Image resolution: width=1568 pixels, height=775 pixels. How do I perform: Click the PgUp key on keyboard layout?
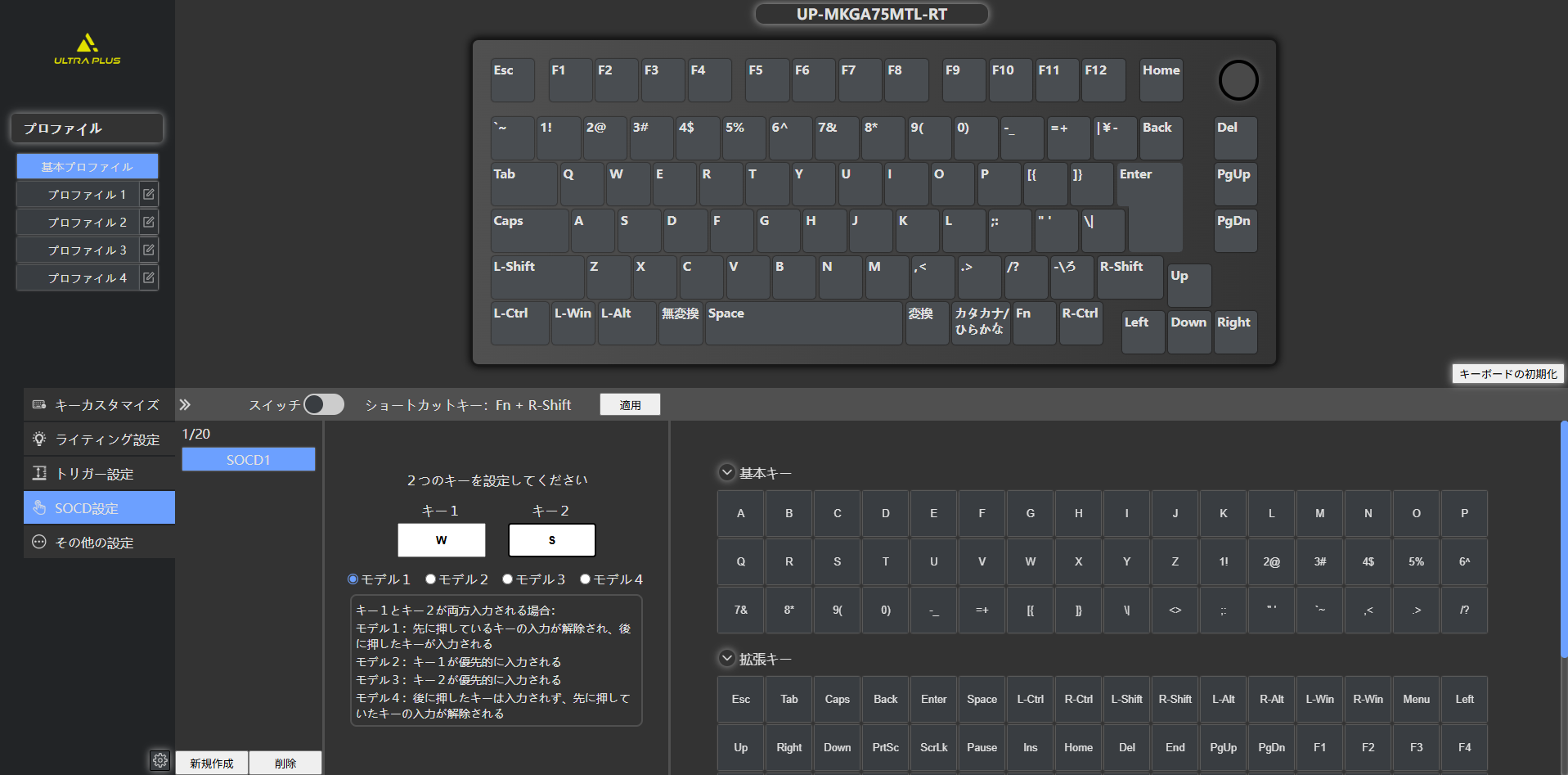[x=1235, y=184]
